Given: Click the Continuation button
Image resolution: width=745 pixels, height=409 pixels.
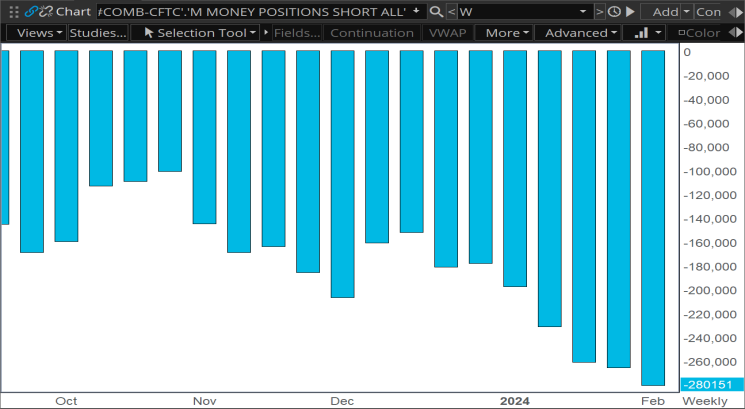Looking at the screenshot, I should (x=372, y=33).
